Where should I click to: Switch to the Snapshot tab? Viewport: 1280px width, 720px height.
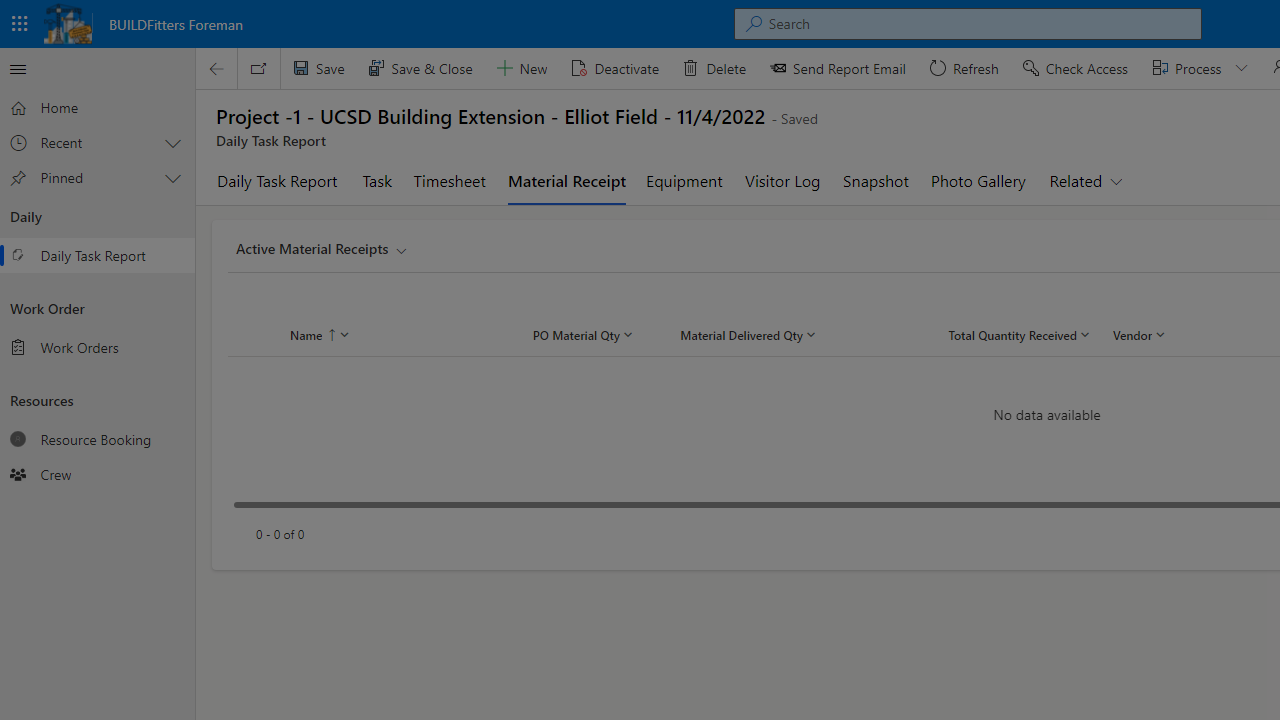(876, 181)
